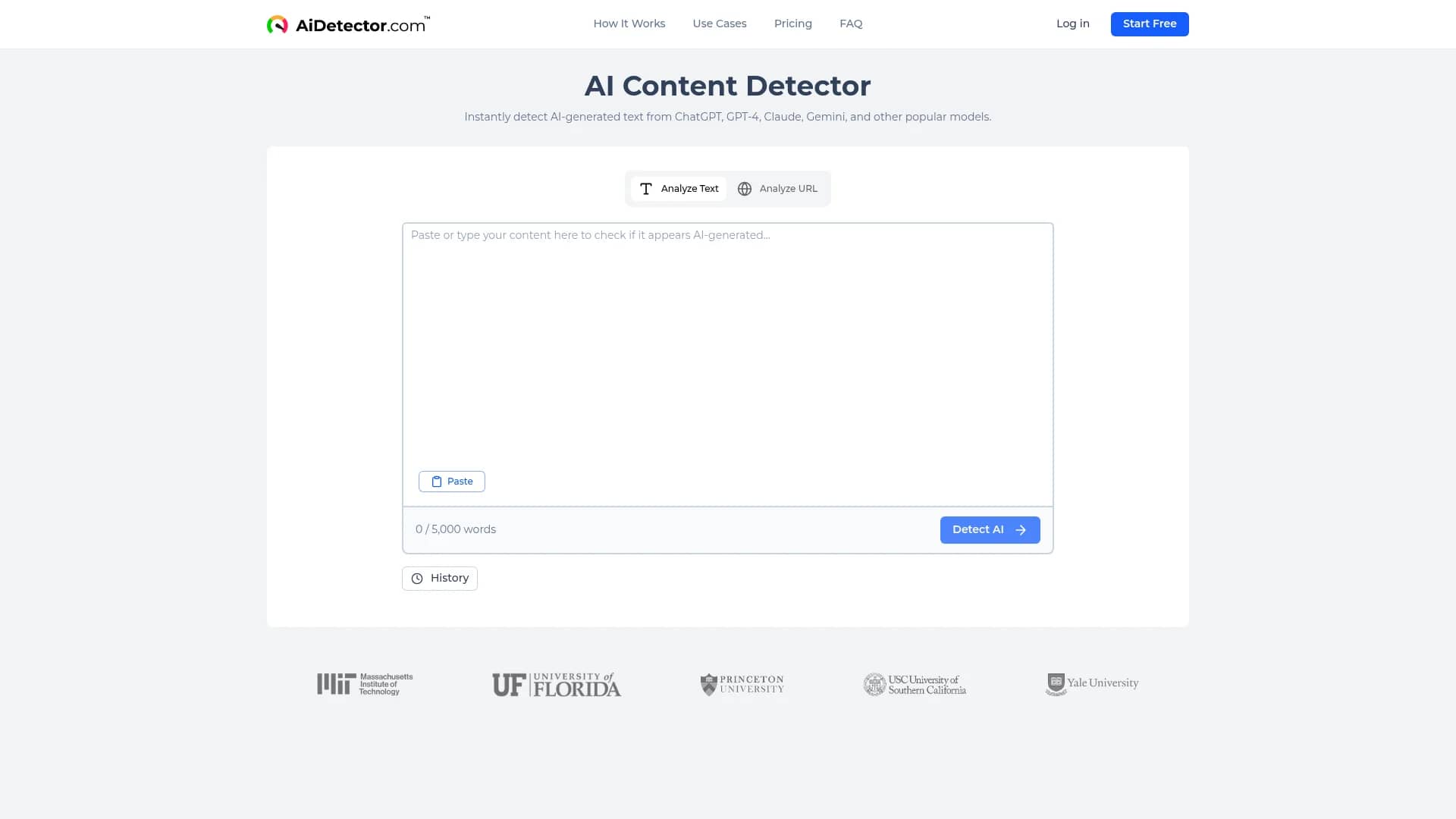Viewport: 1456px width, 819px height.
Task: Click the Log in link
Action: 1072,24
